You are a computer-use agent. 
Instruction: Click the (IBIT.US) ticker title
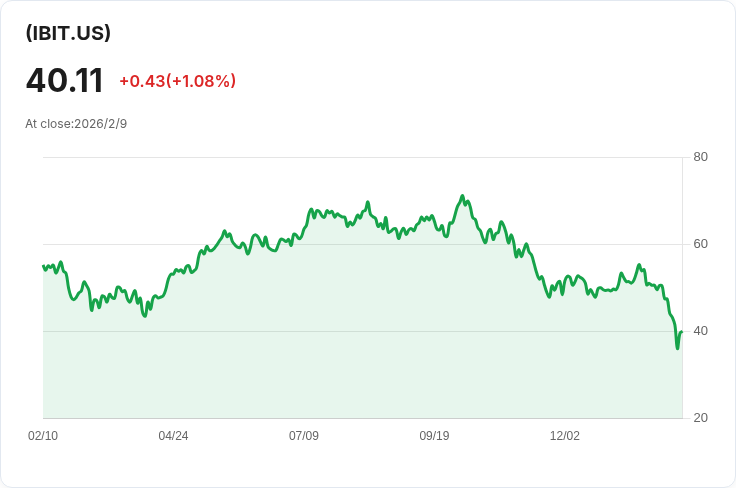coord(68,33)
